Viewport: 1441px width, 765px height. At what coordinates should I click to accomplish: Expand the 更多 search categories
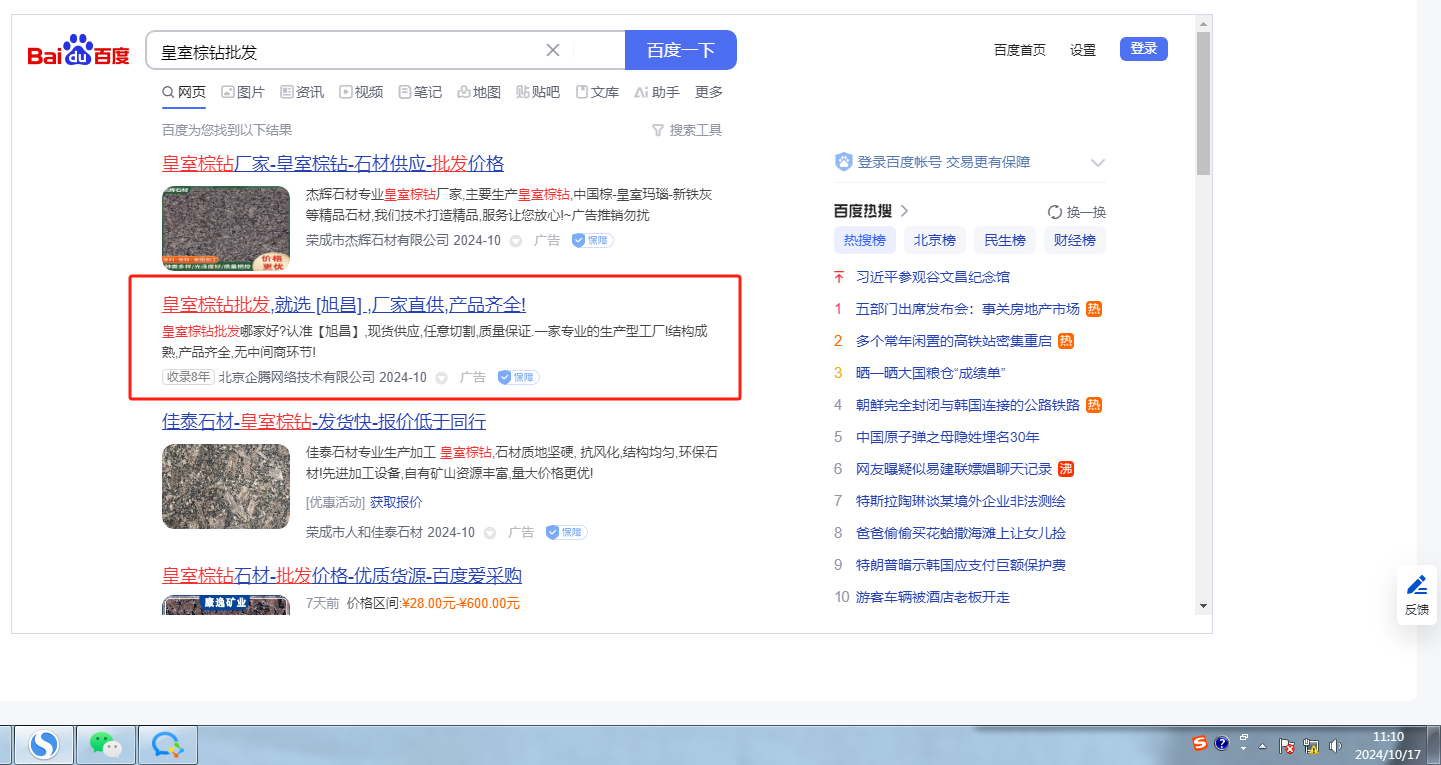708,92
